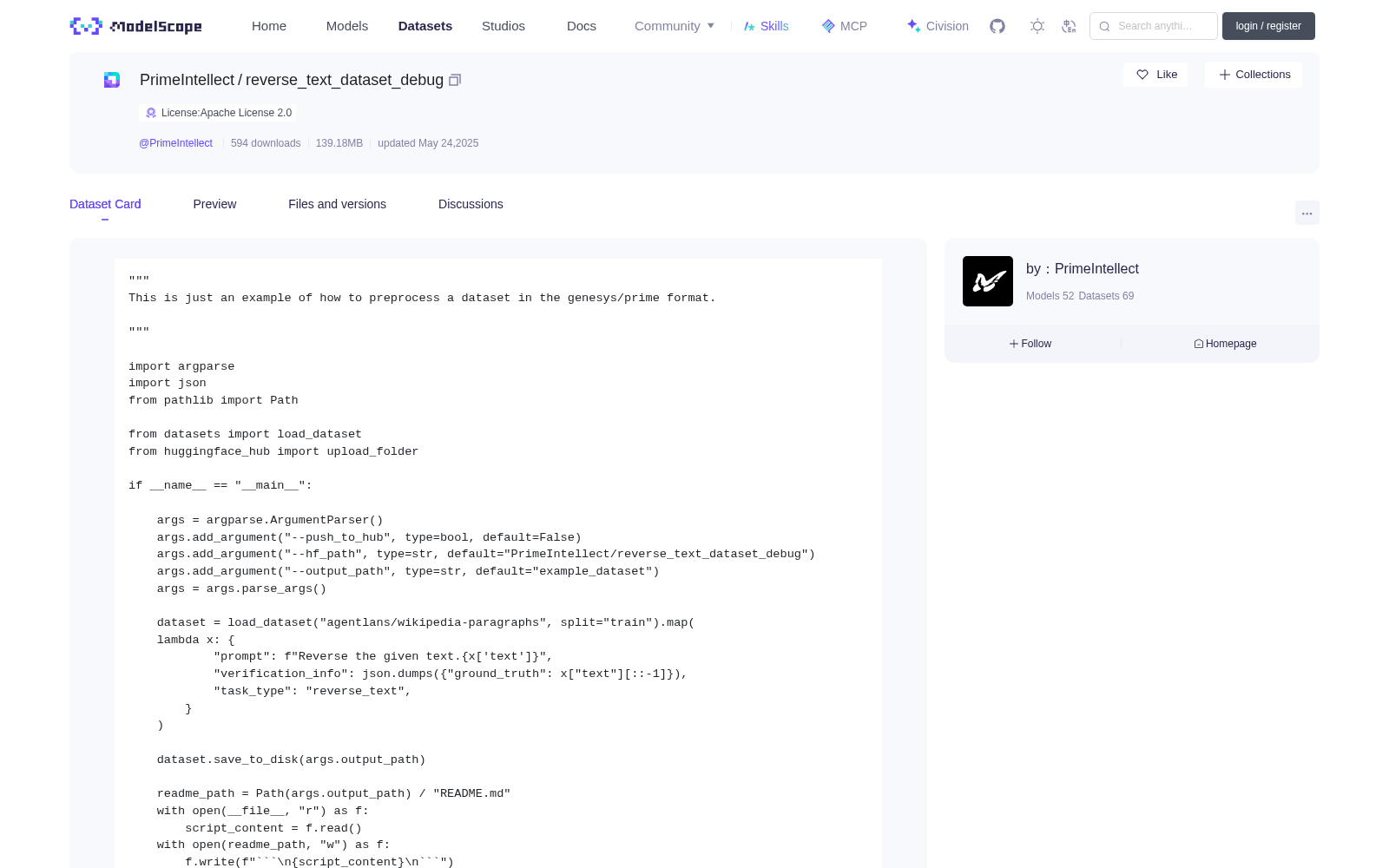Follow the PrimeIntellect organization
The image size is (1389, 868).
click(1030, 344)
